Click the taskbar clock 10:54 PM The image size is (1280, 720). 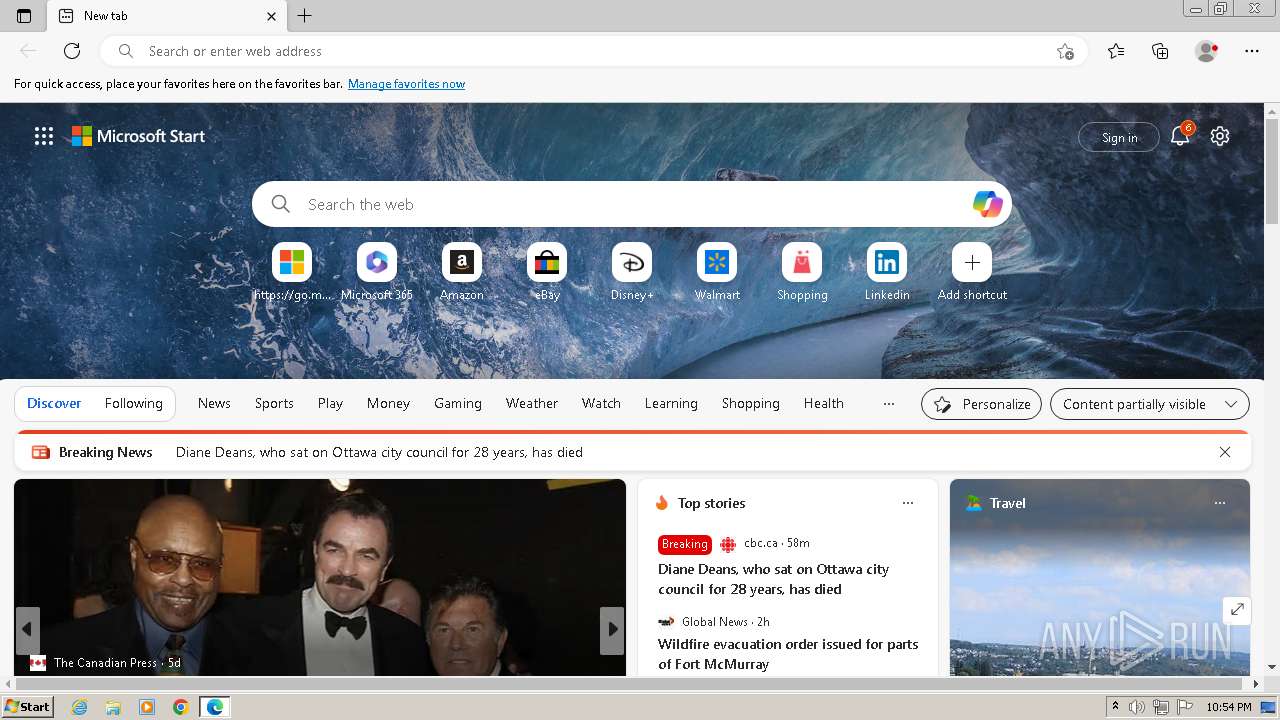pos(1229,707)
